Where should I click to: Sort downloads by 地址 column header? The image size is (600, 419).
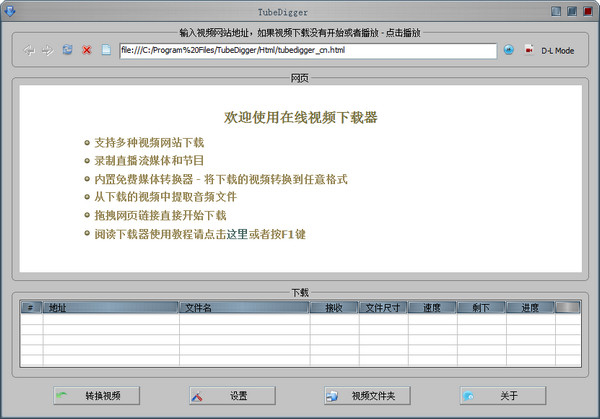[111, 307]
